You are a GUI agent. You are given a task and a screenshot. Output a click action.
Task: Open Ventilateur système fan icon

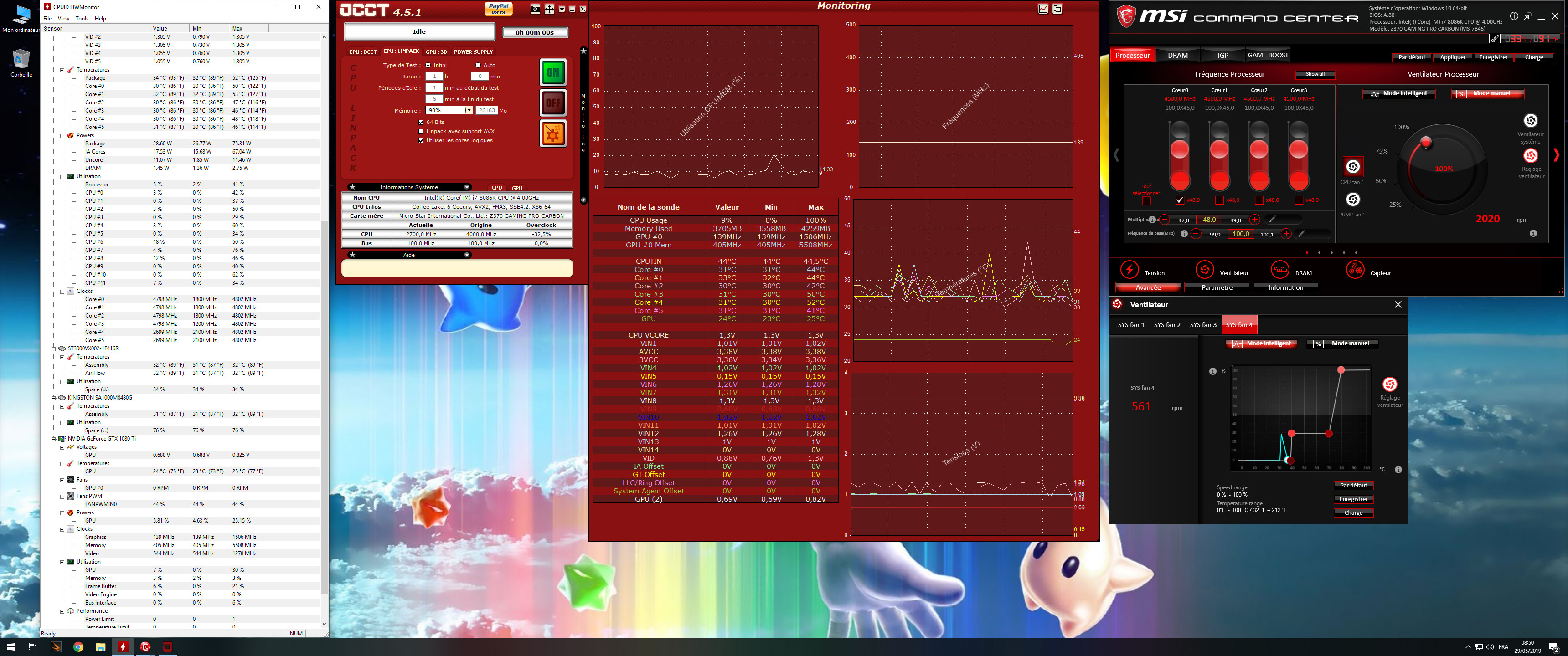point(1530,120)
